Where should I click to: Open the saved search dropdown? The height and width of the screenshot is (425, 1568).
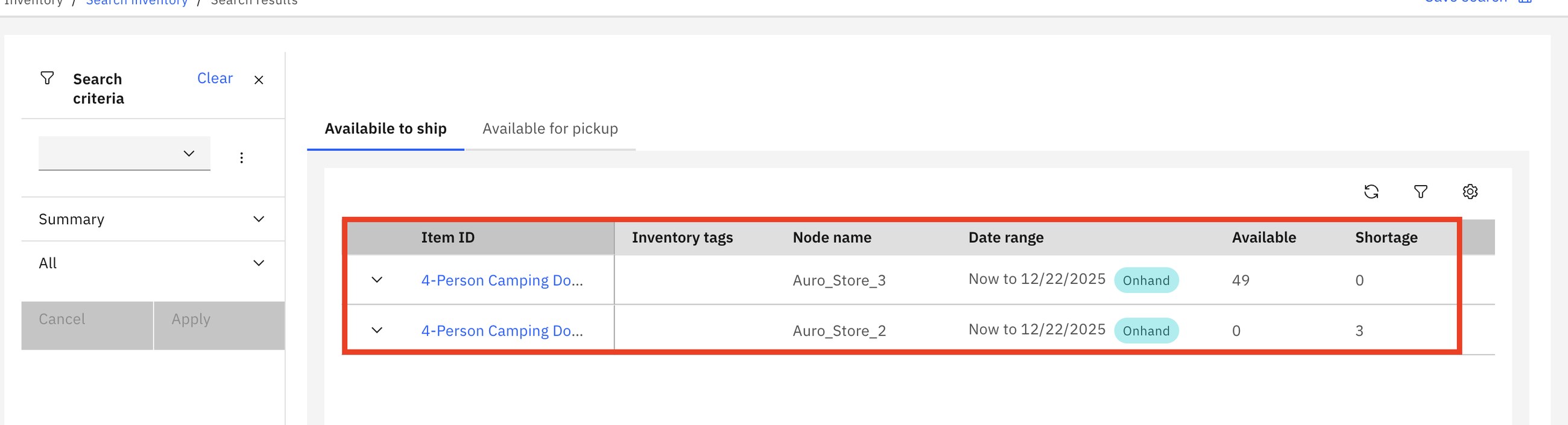pos(124,154)
